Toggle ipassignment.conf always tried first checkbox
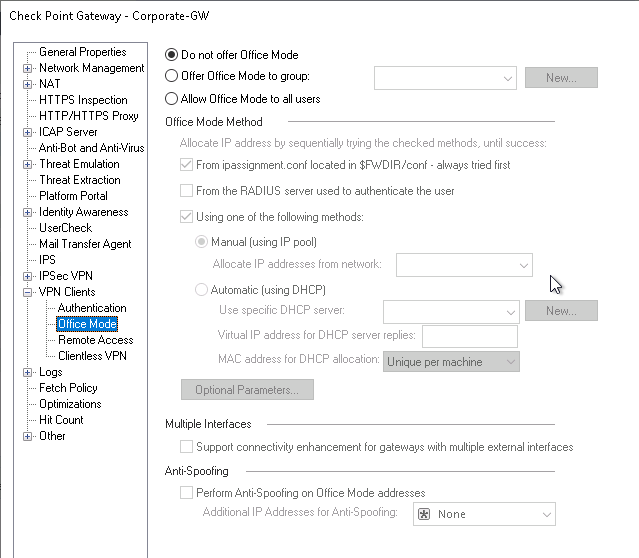 (186, 165)
